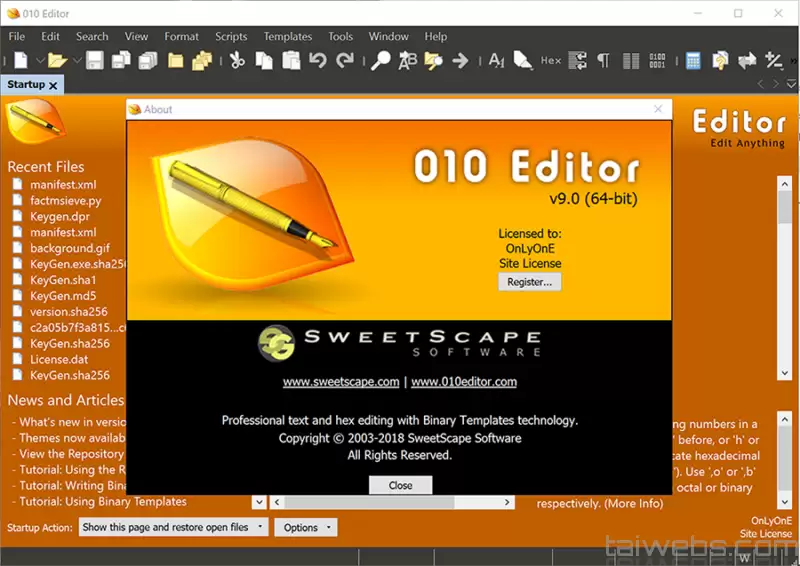Click the Copy toolbar icon

[264, 60]
